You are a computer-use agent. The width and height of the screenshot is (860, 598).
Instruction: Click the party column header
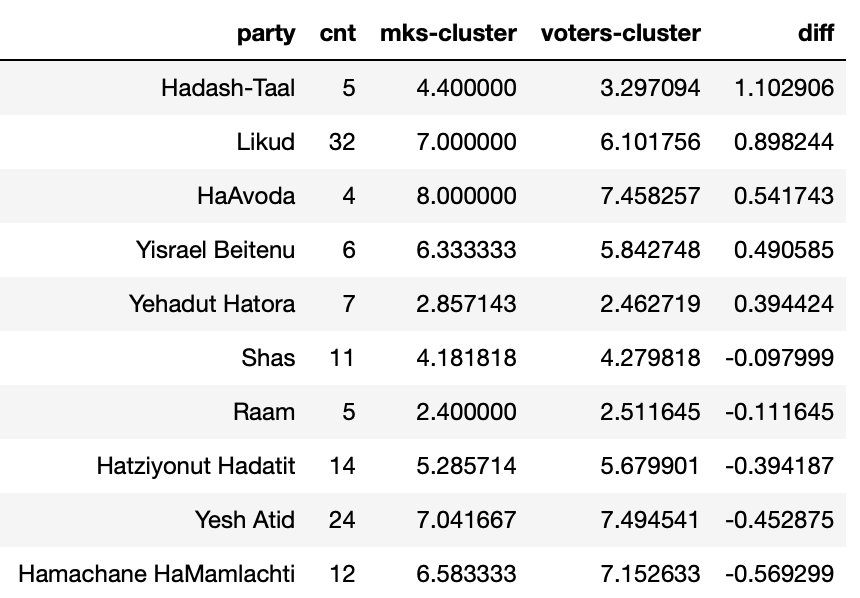coord(266,34)
